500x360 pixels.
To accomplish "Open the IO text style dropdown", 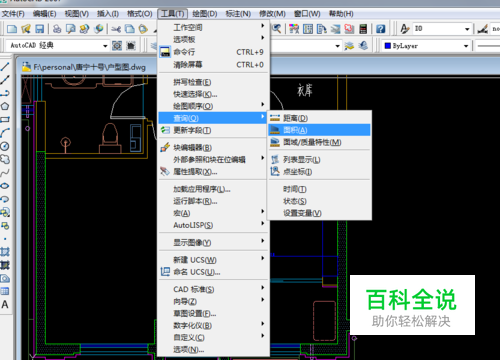I will (x=467, y=29).
